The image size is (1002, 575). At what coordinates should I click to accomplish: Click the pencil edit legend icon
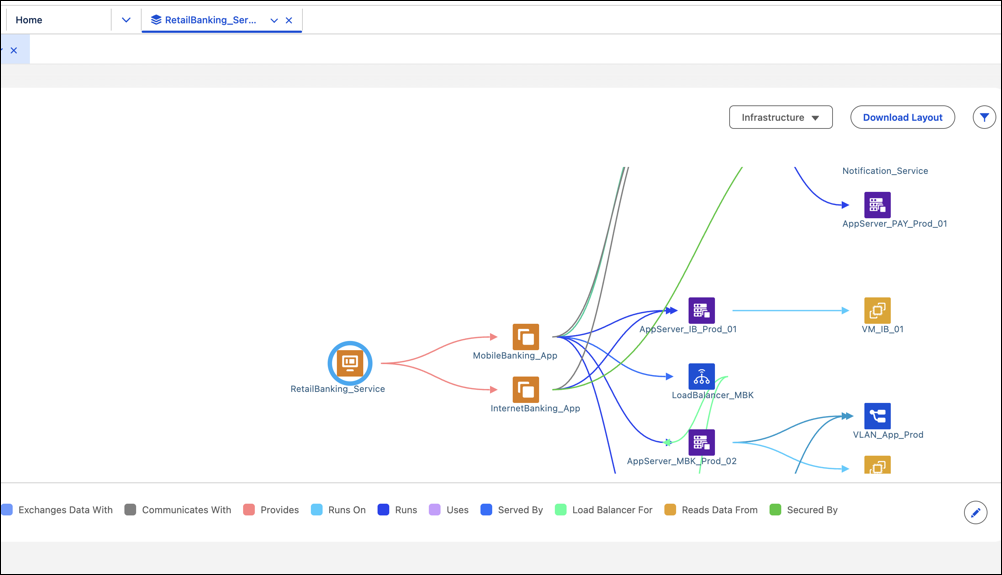975,512
